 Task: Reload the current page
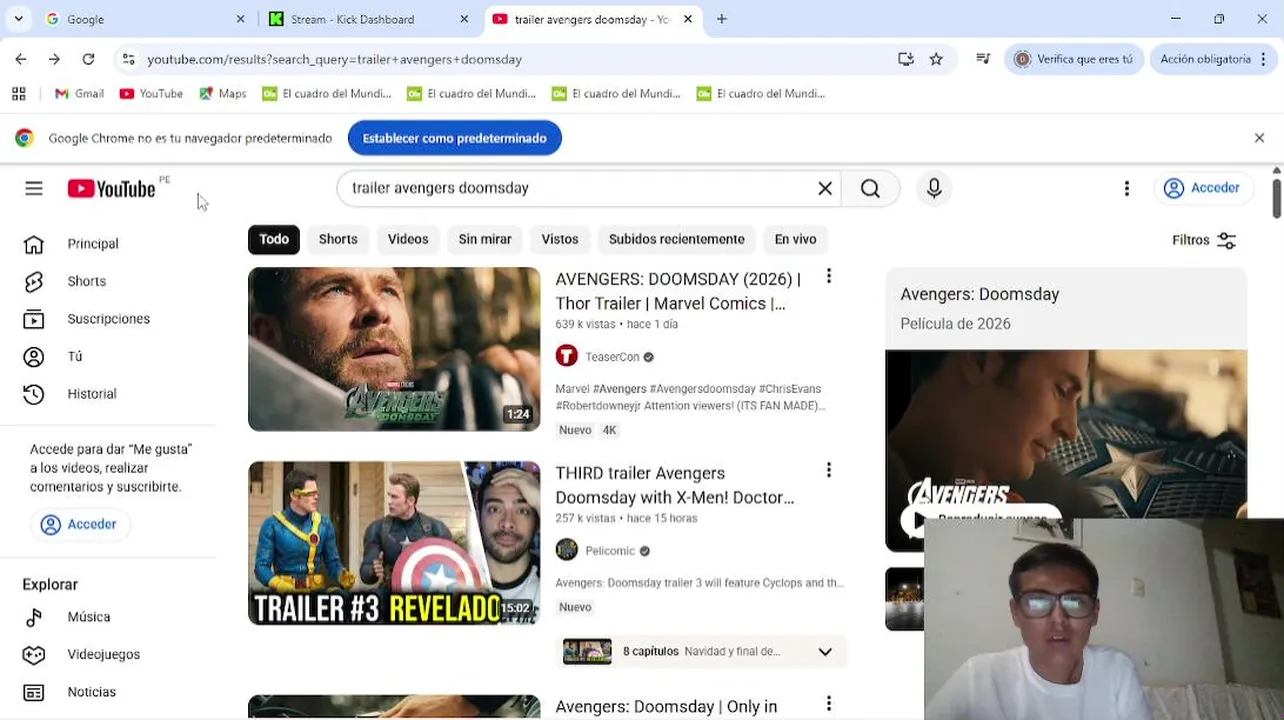coord(88,59)
